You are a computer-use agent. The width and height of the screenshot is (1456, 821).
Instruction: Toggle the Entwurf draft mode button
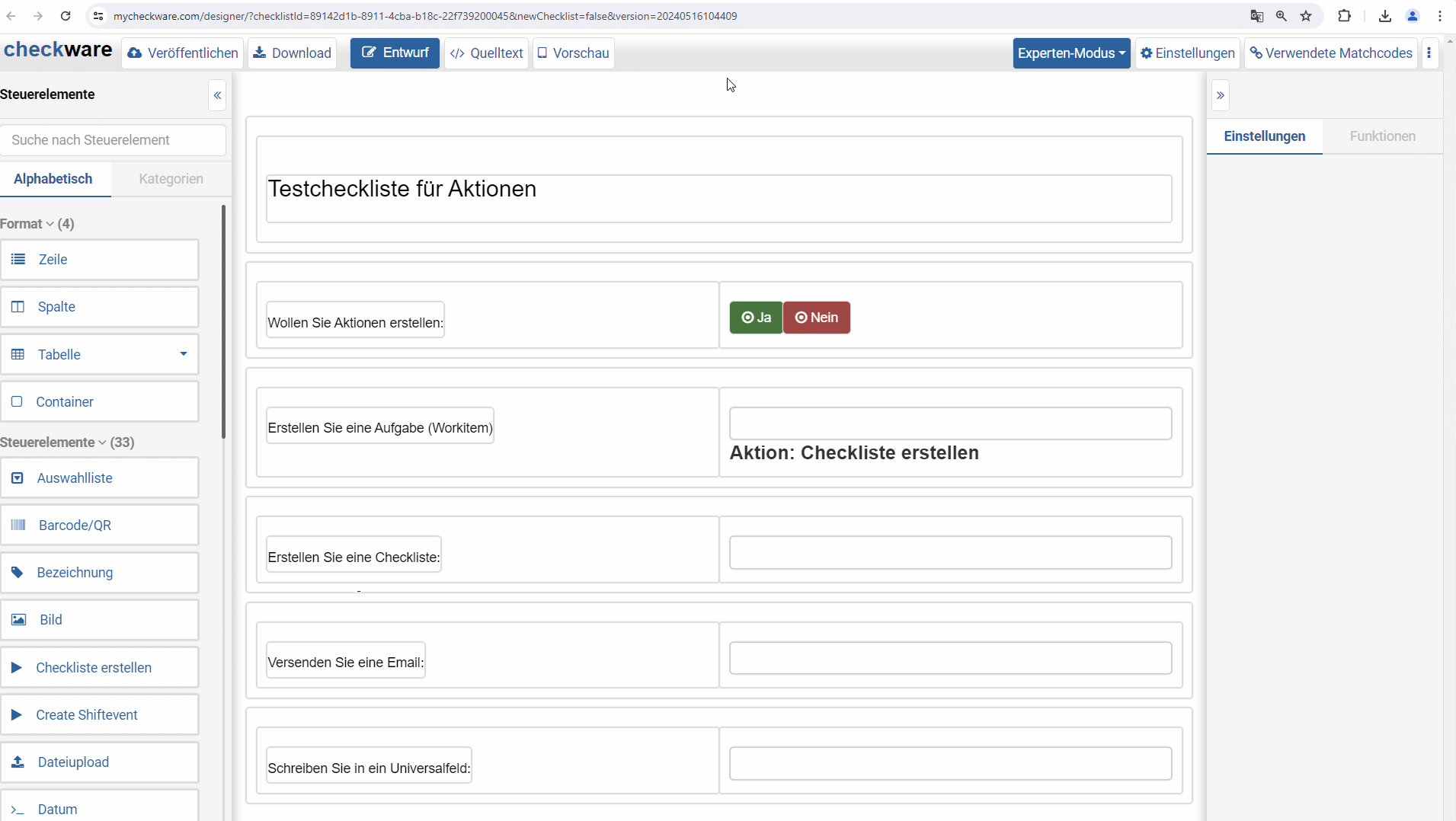395,53
